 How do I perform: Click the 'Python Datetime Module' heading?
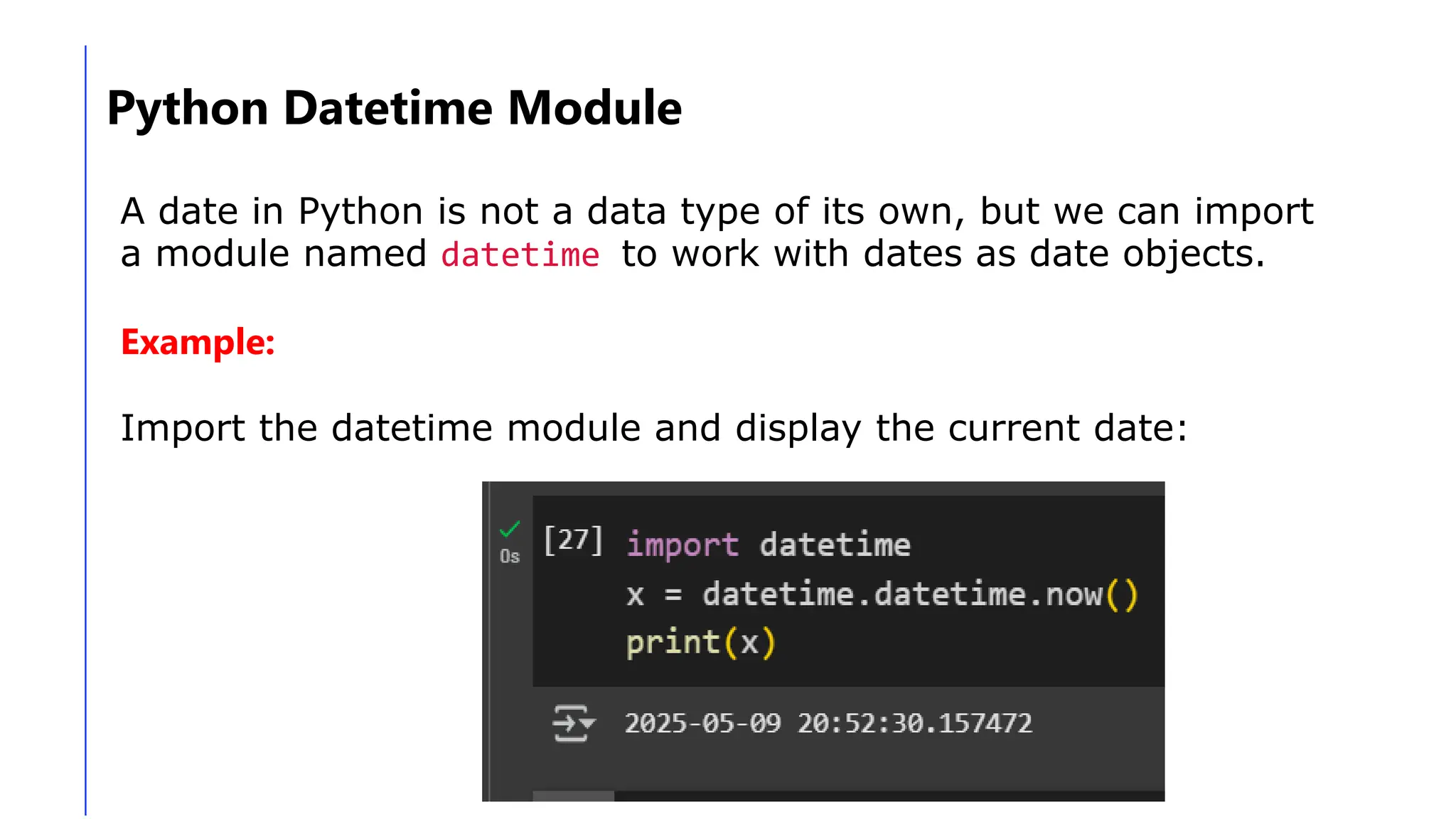point(395,109)
